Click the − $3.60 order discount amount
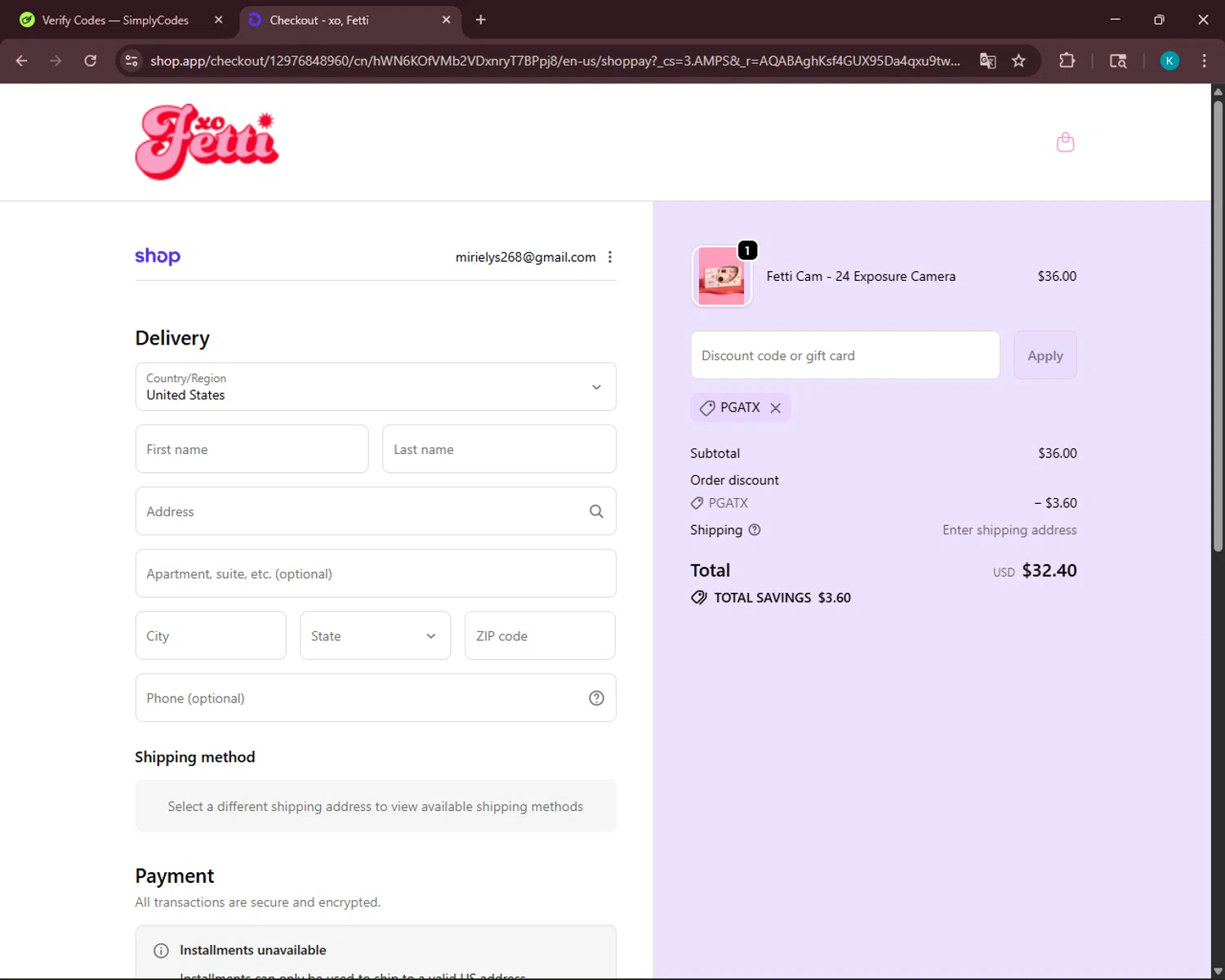1225x980 pixels. 1056,503
